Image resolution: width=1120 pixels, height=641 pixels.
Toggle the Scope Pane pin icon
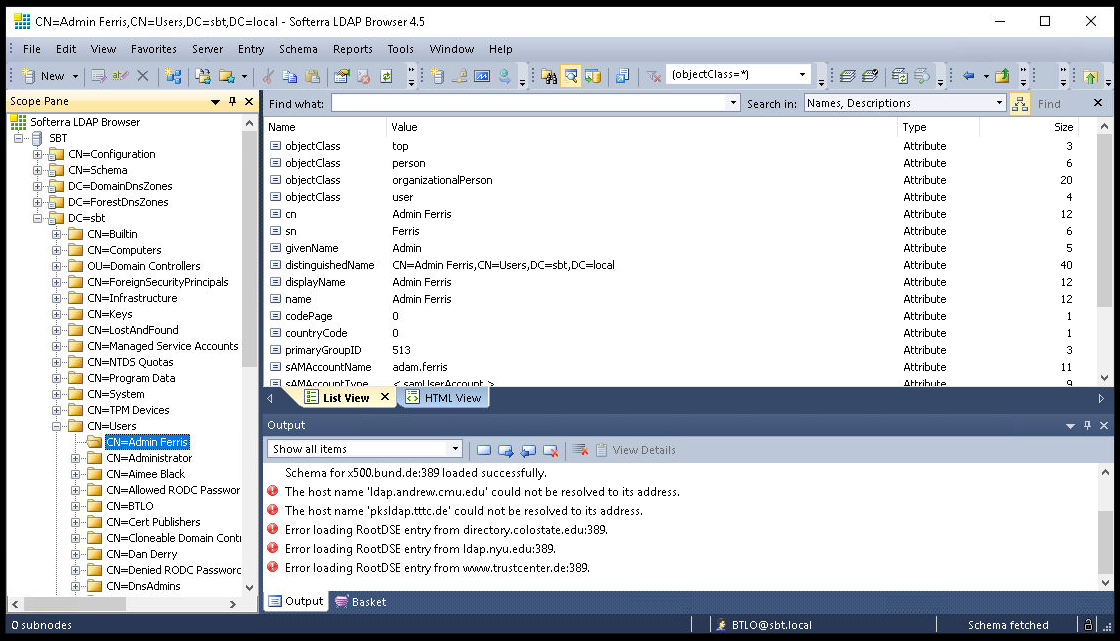coord(232,101)
